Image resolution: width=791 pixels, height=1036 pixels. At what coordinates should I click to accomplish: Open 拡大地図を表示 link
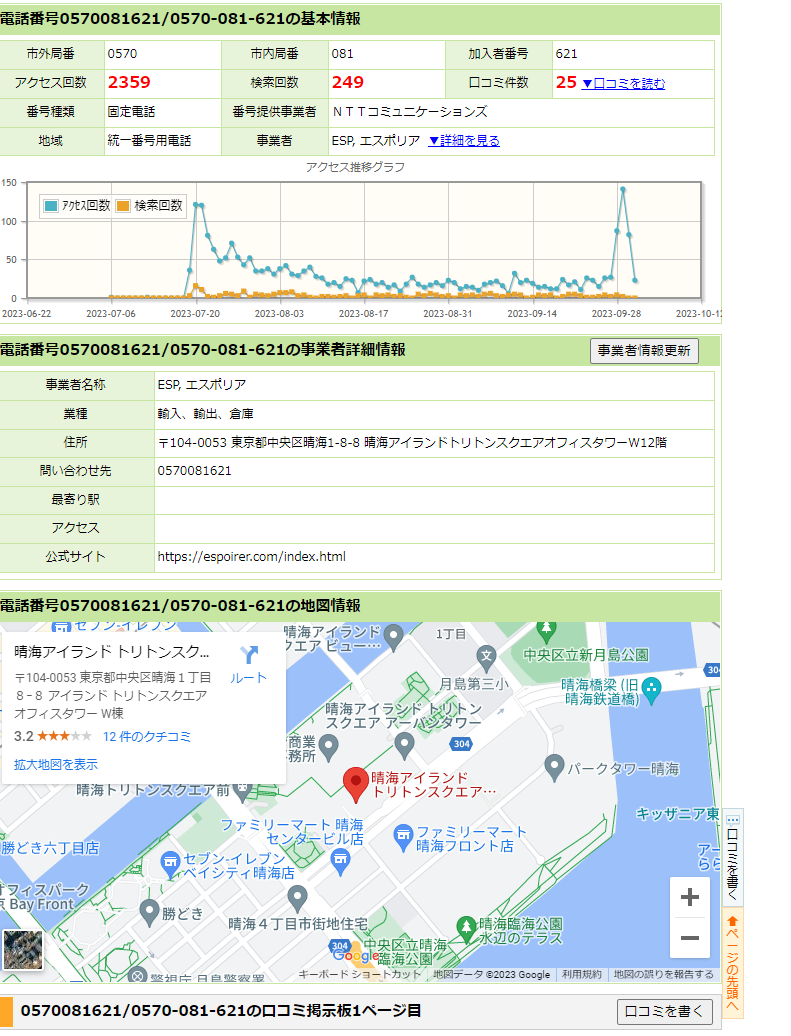click(x=56, y=764)
